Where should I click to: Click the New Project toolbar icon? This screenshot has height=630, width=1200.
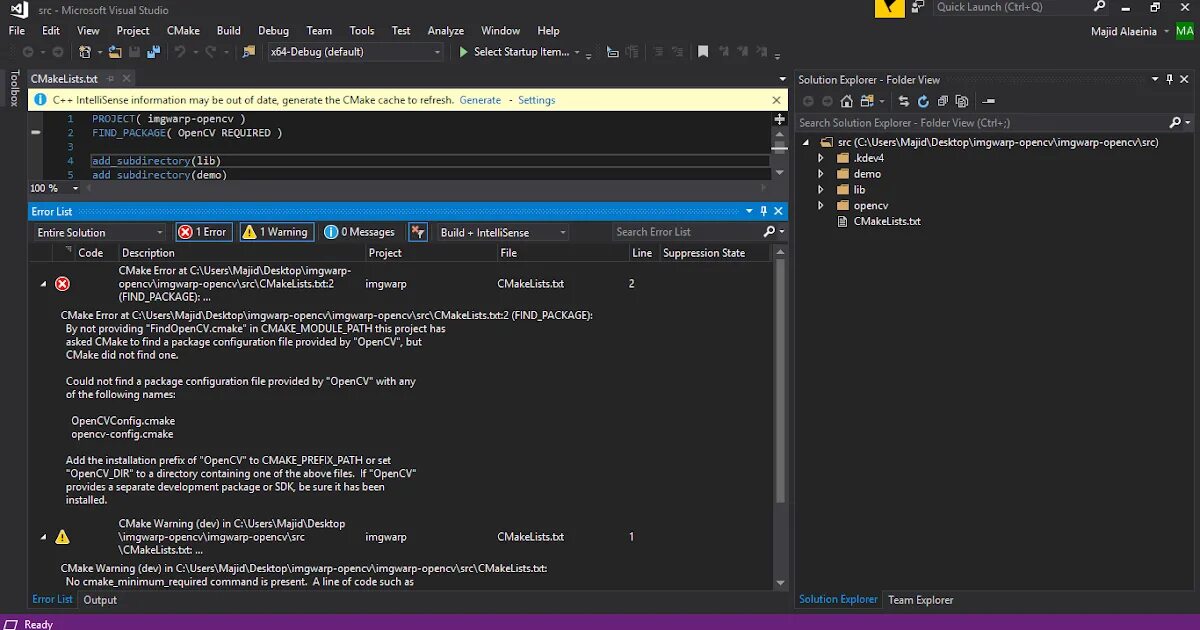tap(85, 52)
